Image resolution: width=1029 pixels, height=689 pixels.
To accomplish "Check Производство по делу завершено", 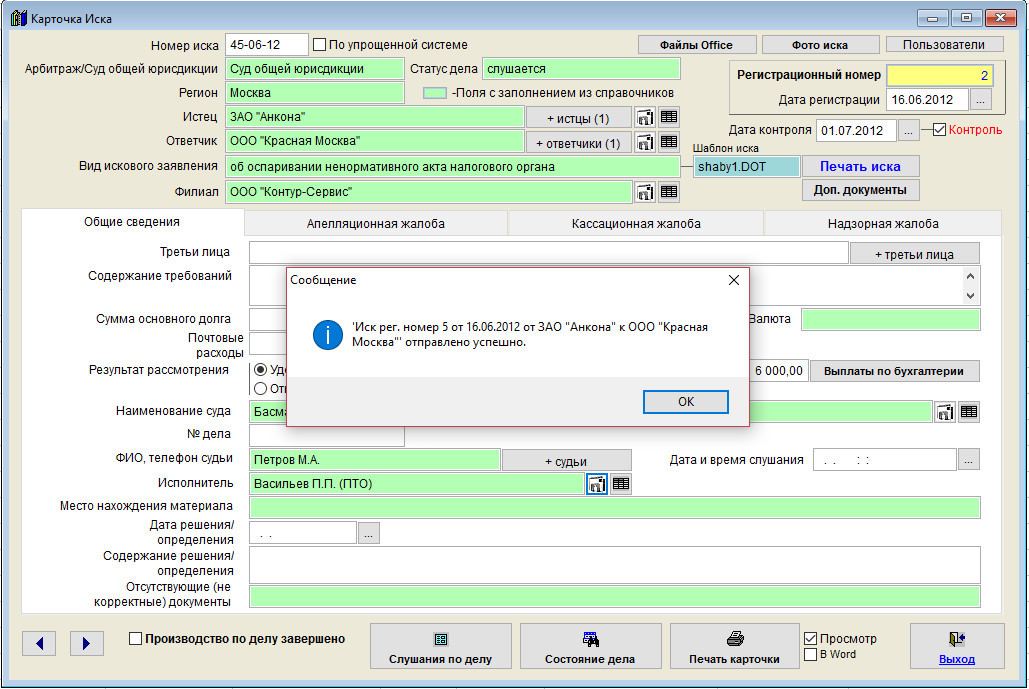I will [x=135, y=638].
